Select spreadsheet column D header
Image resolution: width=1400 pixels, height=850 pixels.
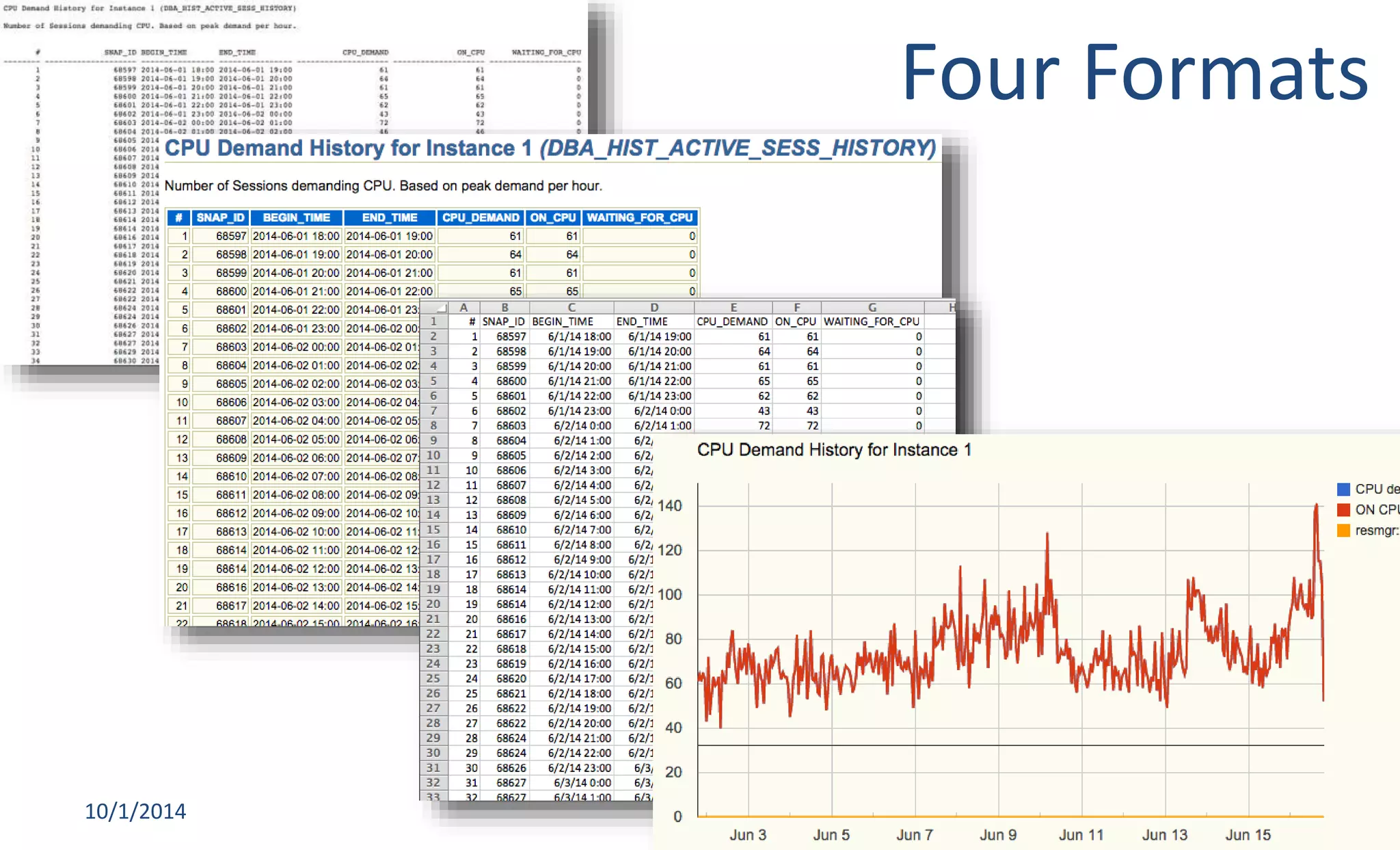tap(654, 308)
